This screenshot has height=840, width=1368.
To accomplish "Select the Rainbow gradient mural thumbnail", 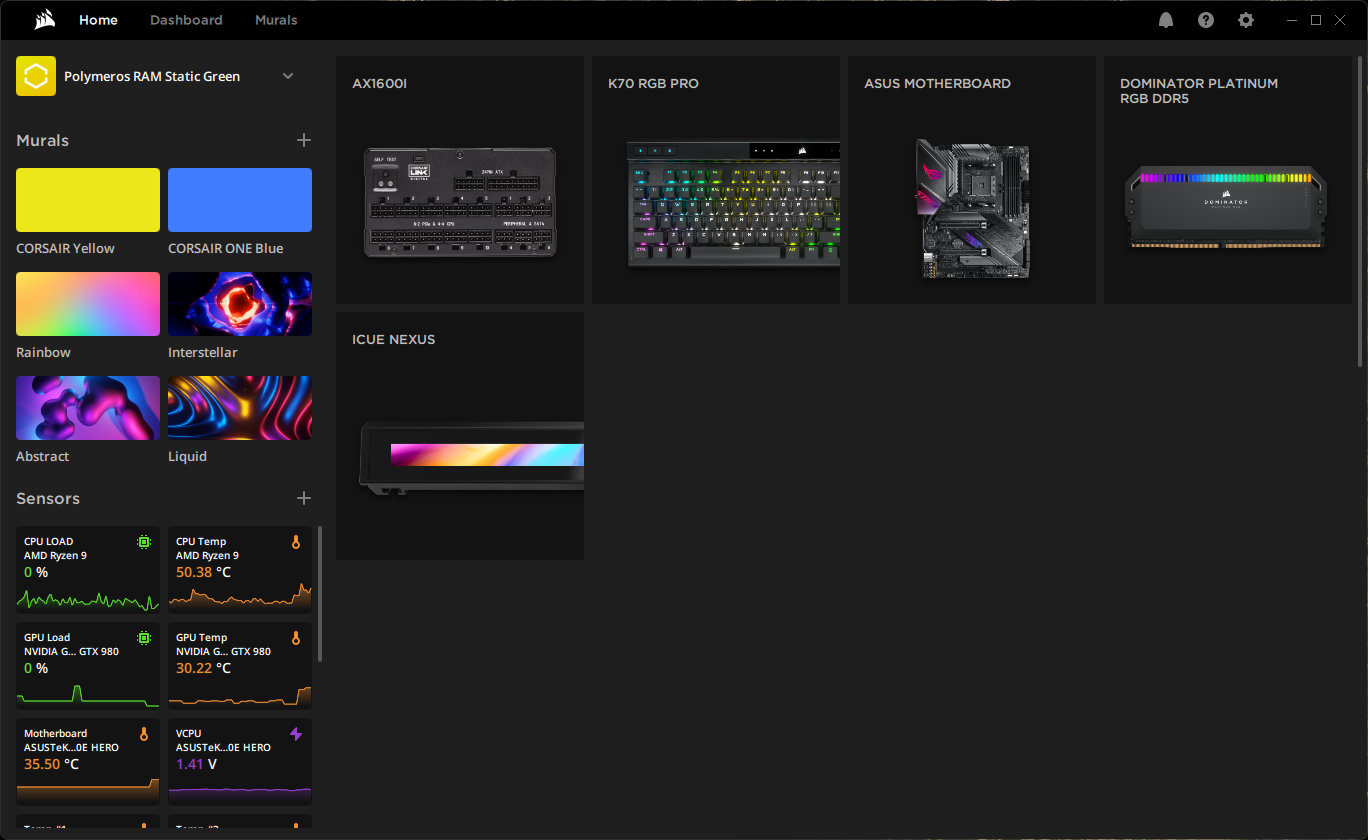I will coord(88,304).
